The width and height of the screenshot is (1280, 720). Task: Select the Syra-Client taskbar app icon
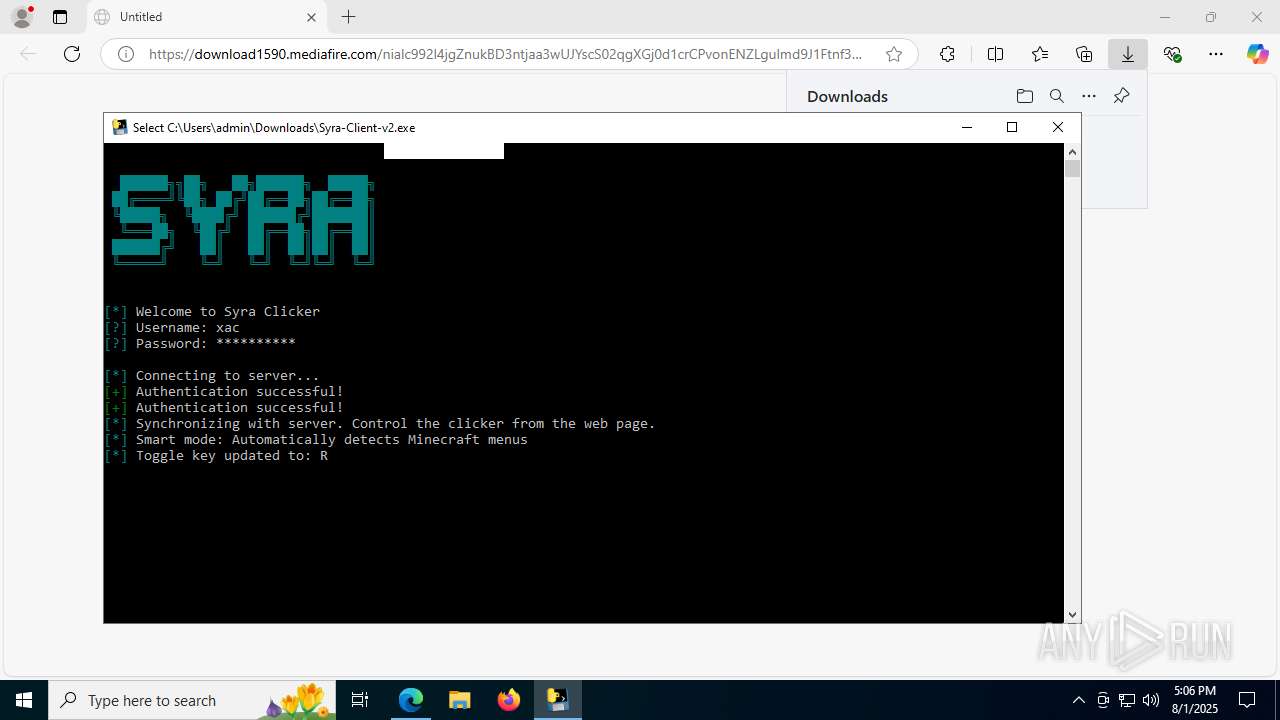pyautogui.click(x=557, y=700)
